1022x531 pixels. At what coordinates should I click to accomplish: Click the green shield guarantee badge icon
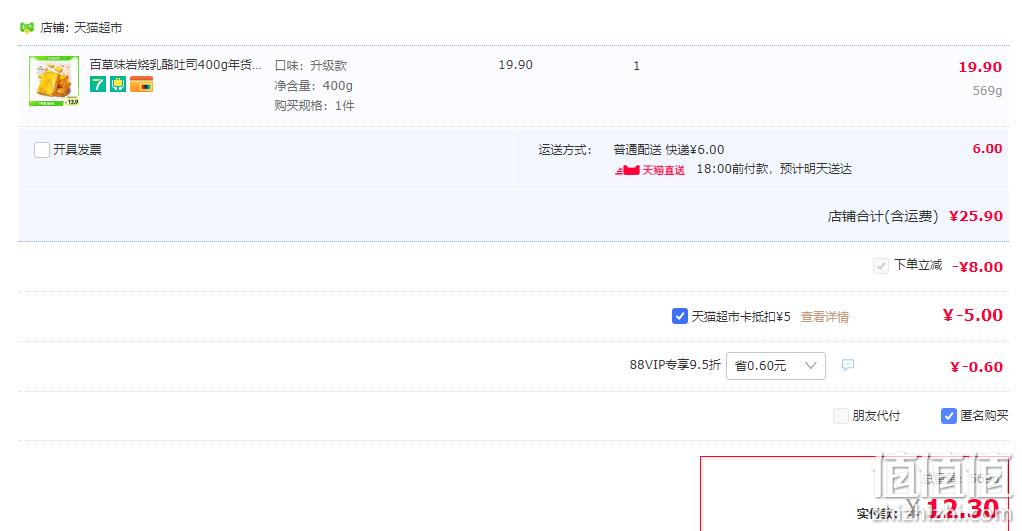[118, 84]
